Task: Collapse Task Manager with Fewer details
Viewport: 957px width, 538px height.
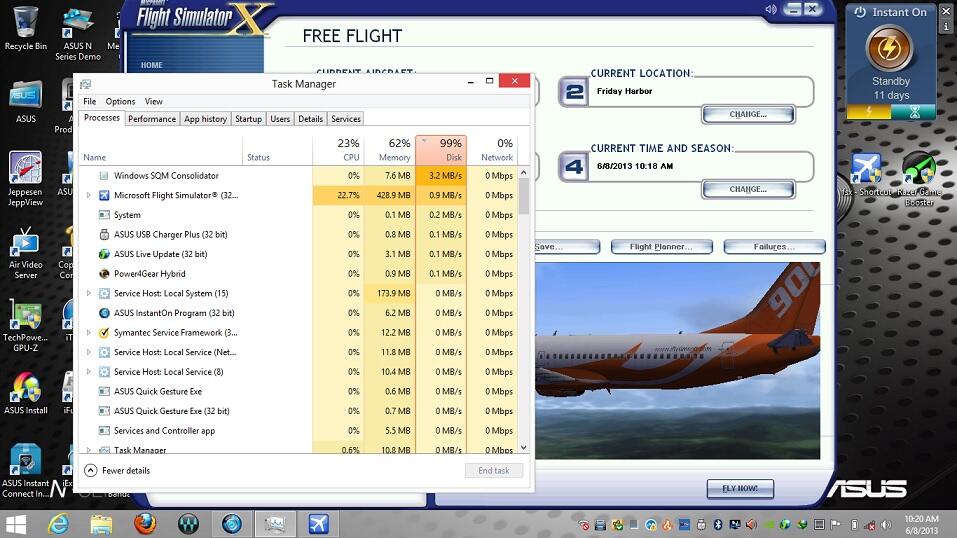Action: [117, 470]
